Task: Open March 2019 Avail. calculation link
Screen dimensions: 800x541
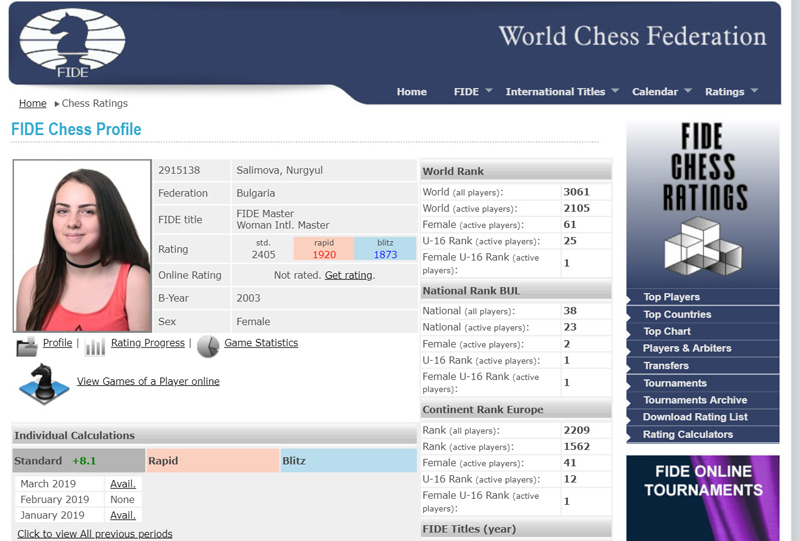Action: pyautogui.click(x=123, y=484)
